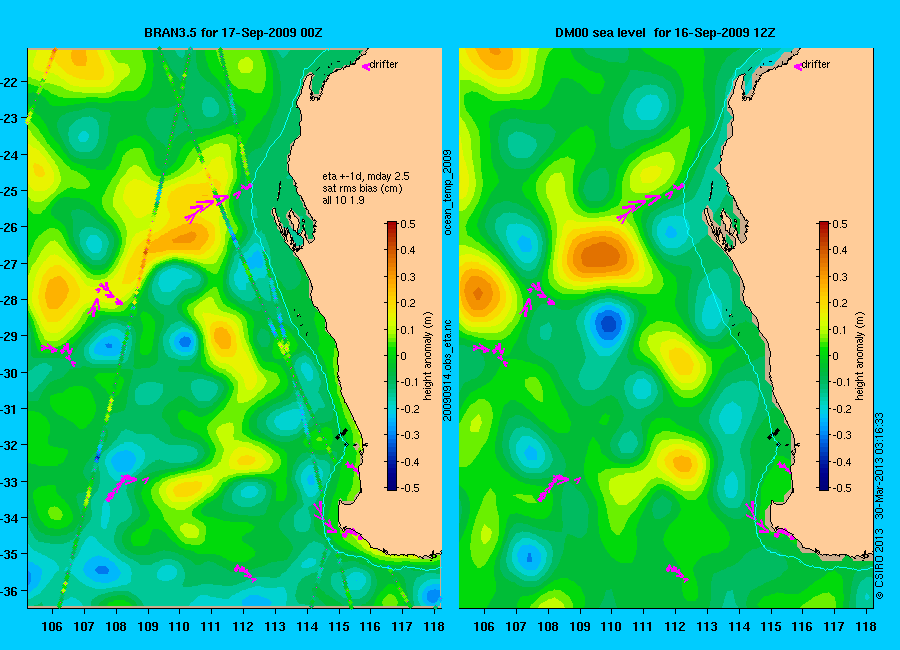Click the height anomaly colorbar in DM00 panel
Viewport: 900px width, 650px height.
pos(824,355)
